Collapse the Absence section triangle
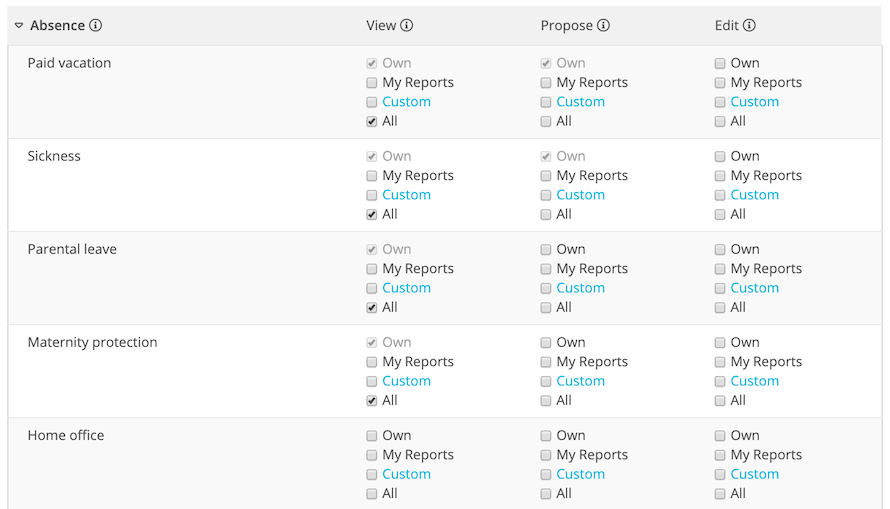The height and width of the screenshot is (509, 890). point(19,26)
